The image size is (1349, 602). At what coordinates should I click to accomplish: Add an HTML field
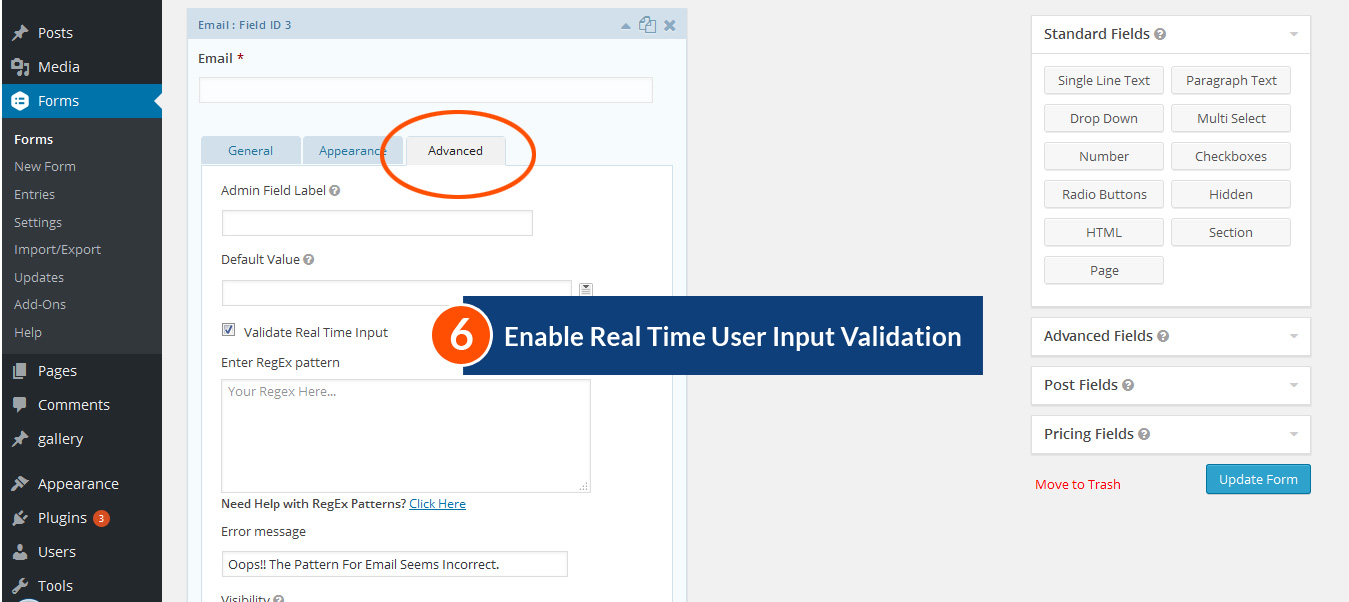click(1104, 233)
